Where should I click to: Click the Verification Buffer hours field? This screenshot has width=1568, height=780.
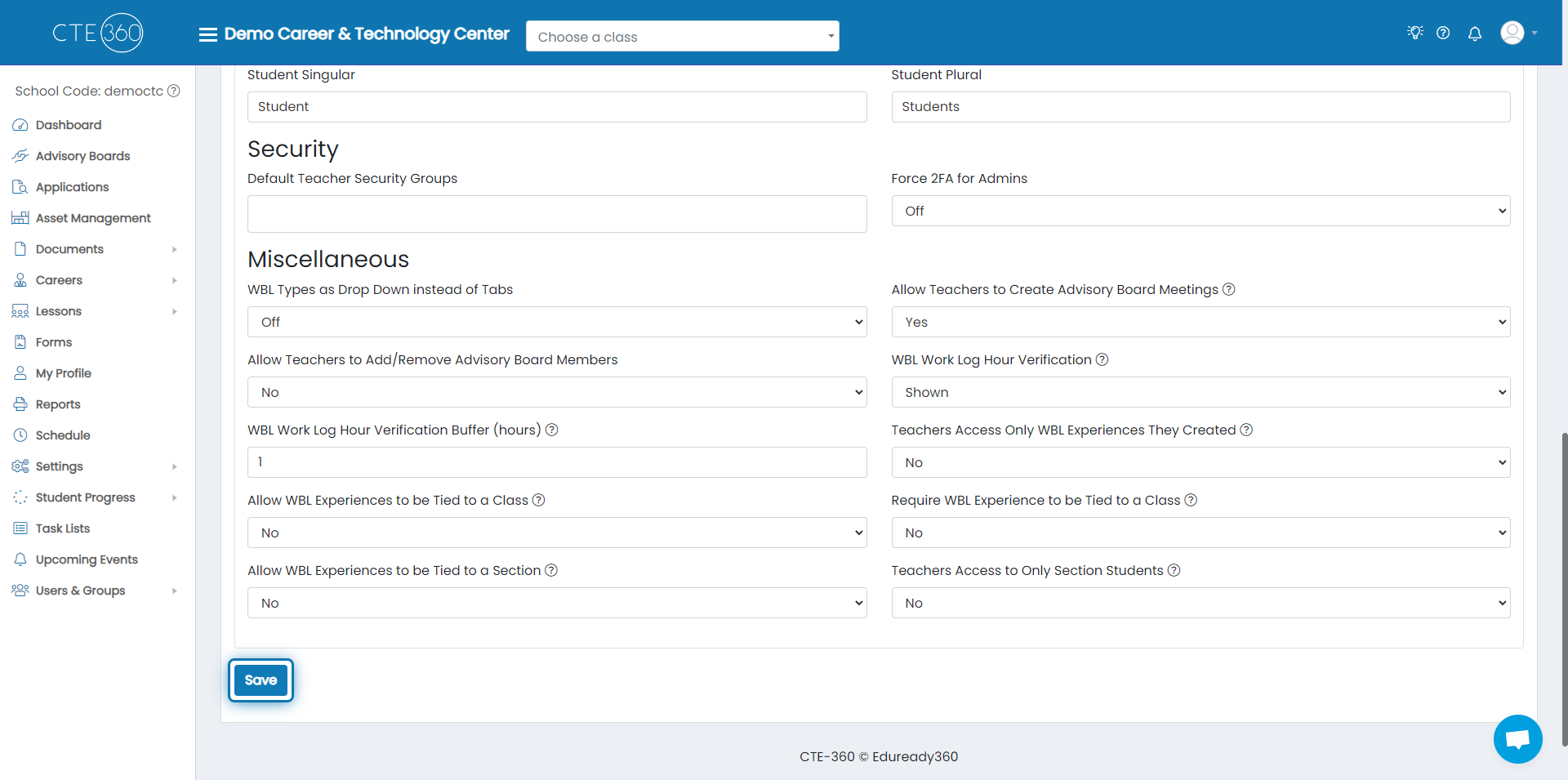click(557, 462)
